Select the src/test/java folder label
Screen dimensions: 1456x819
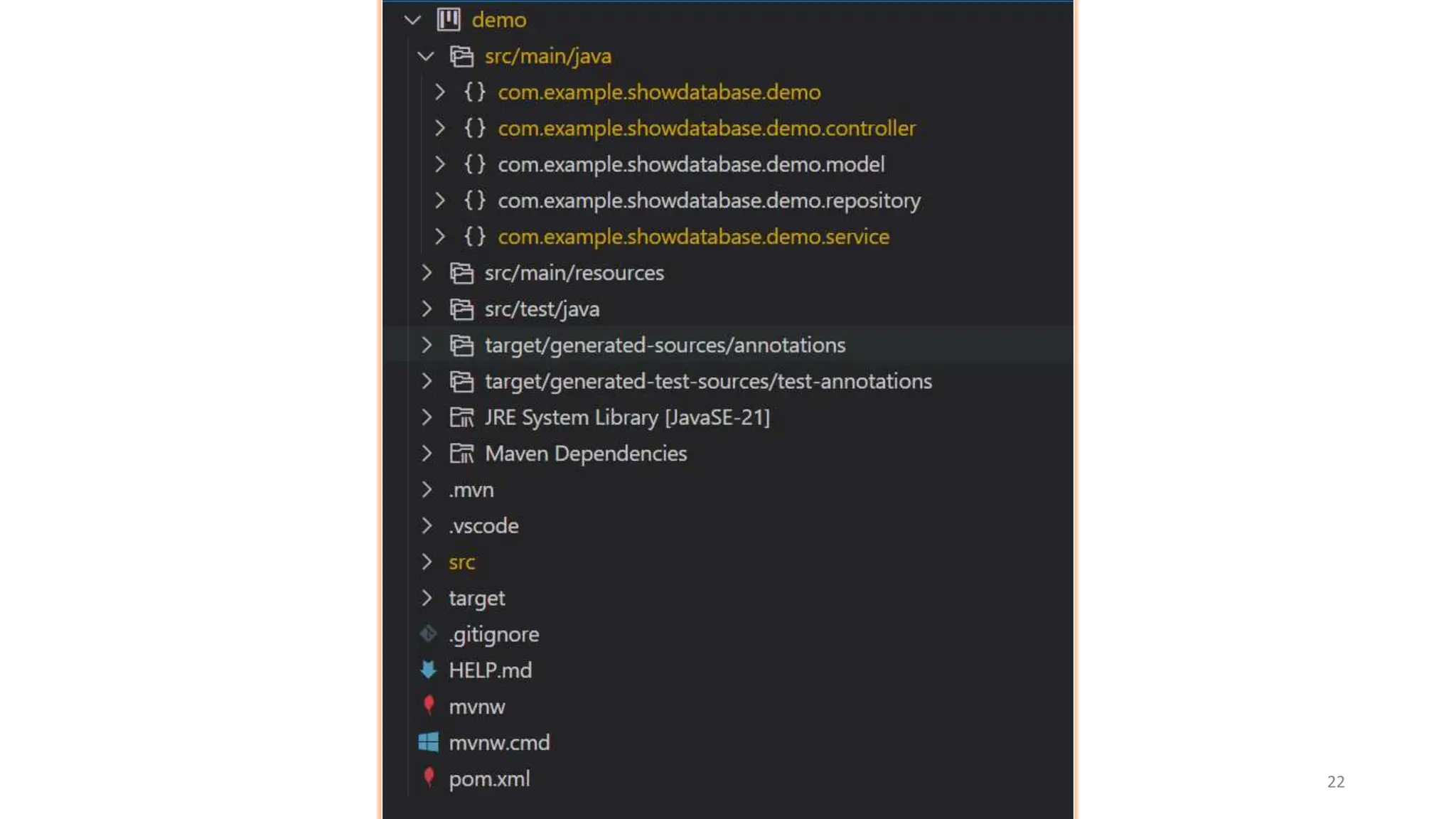click(542, 309)
